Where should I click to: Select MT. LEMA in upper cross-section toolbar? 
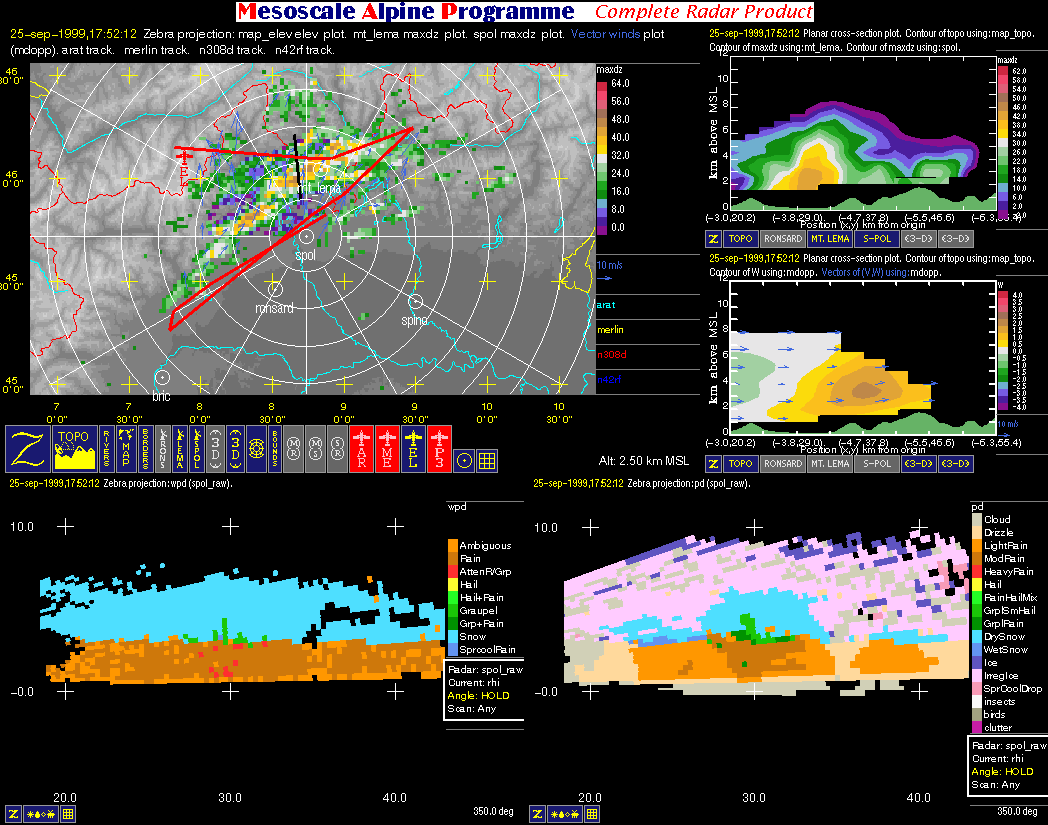pos(828,239)
